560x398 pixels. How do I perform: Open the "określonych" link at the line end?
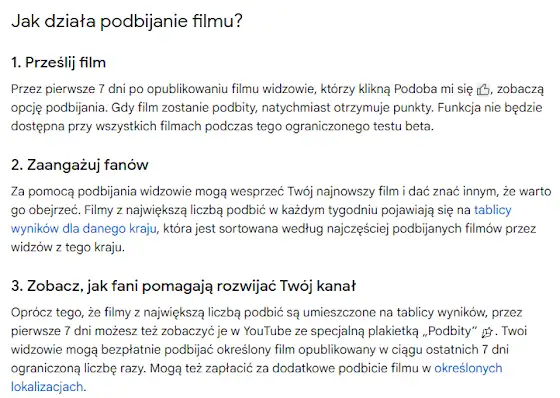pyautogui.click(x=468, y=368)
